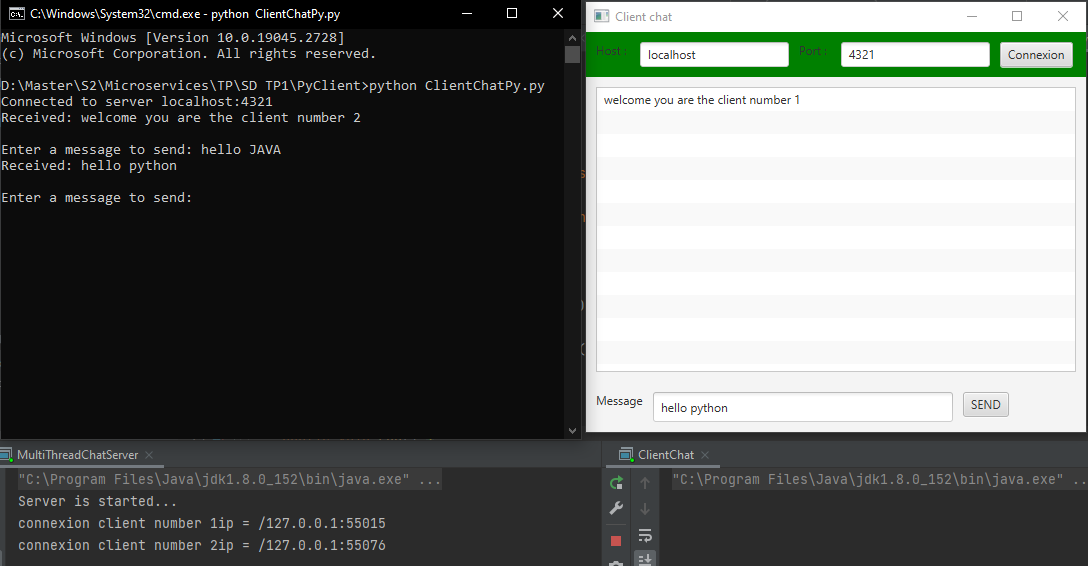Click the cmd scrollbar down arrow
The width and height of the screenshot is (1088, 566).
(x=572, y=431)
